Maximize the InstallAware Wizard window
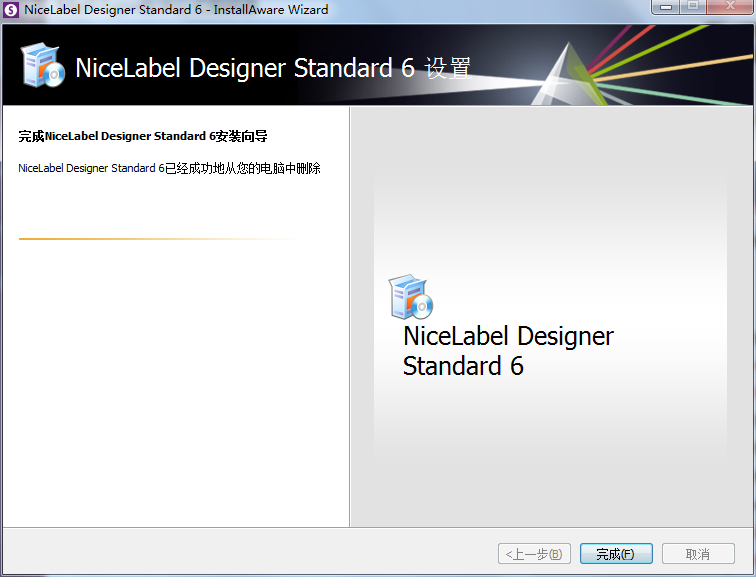This screenshot has height=577, width=756. 693,6
